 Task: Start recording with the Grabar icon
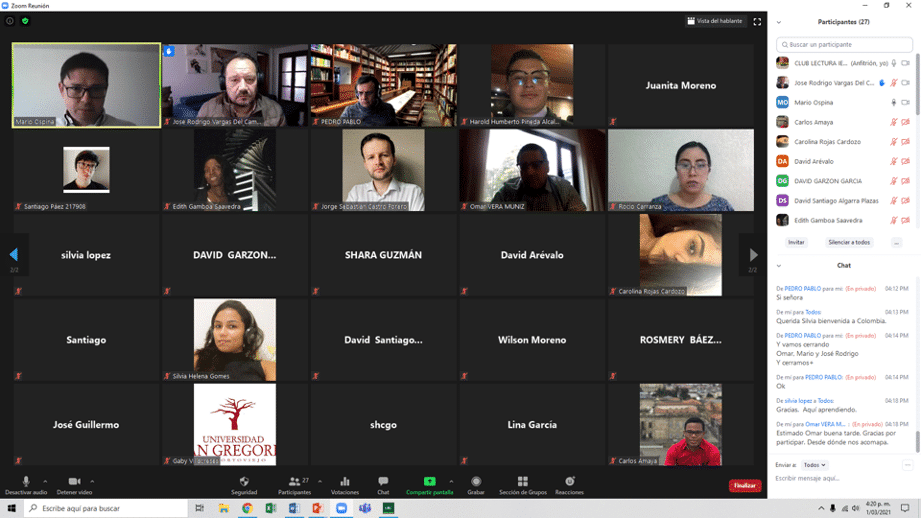point(476,485)
